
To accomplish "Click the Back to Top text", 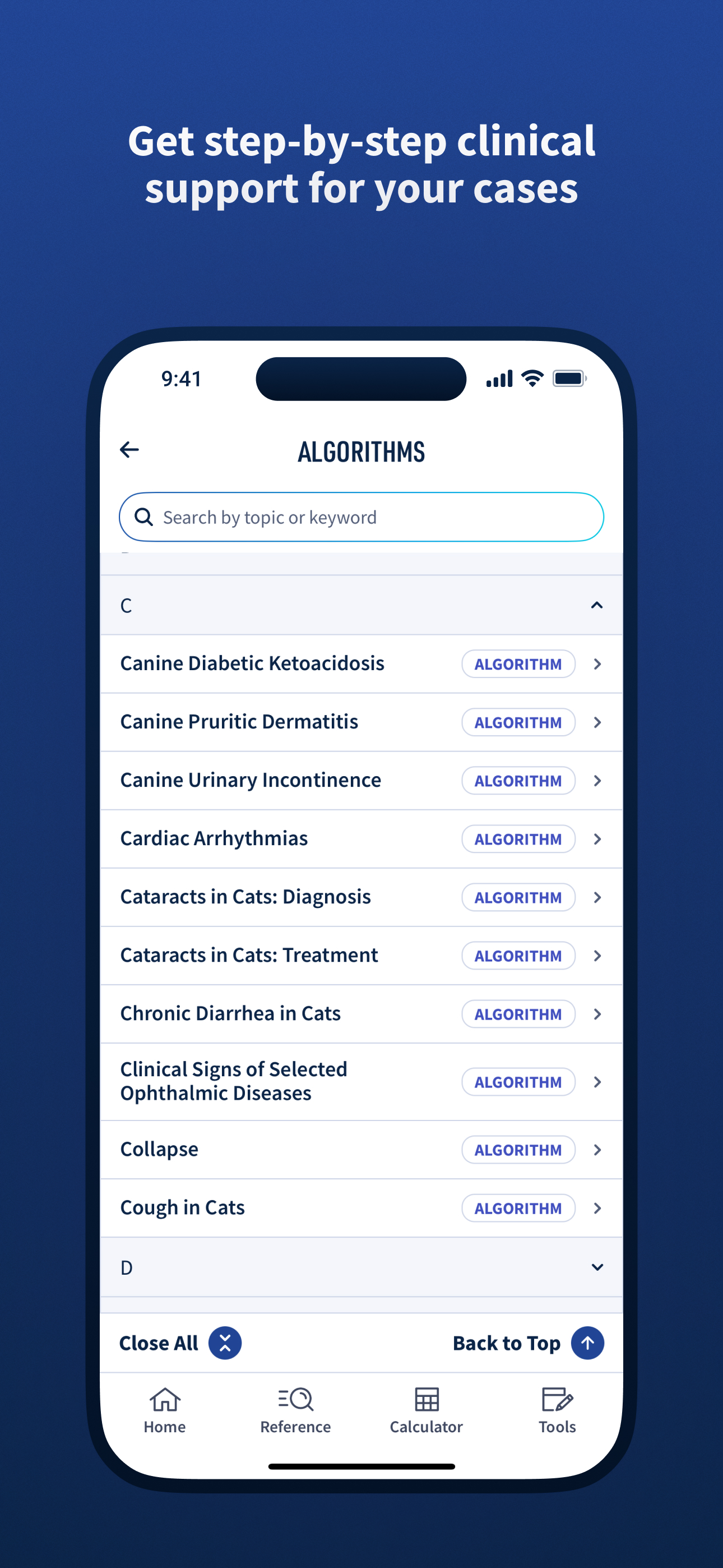I will click(x=506, y=1343).
